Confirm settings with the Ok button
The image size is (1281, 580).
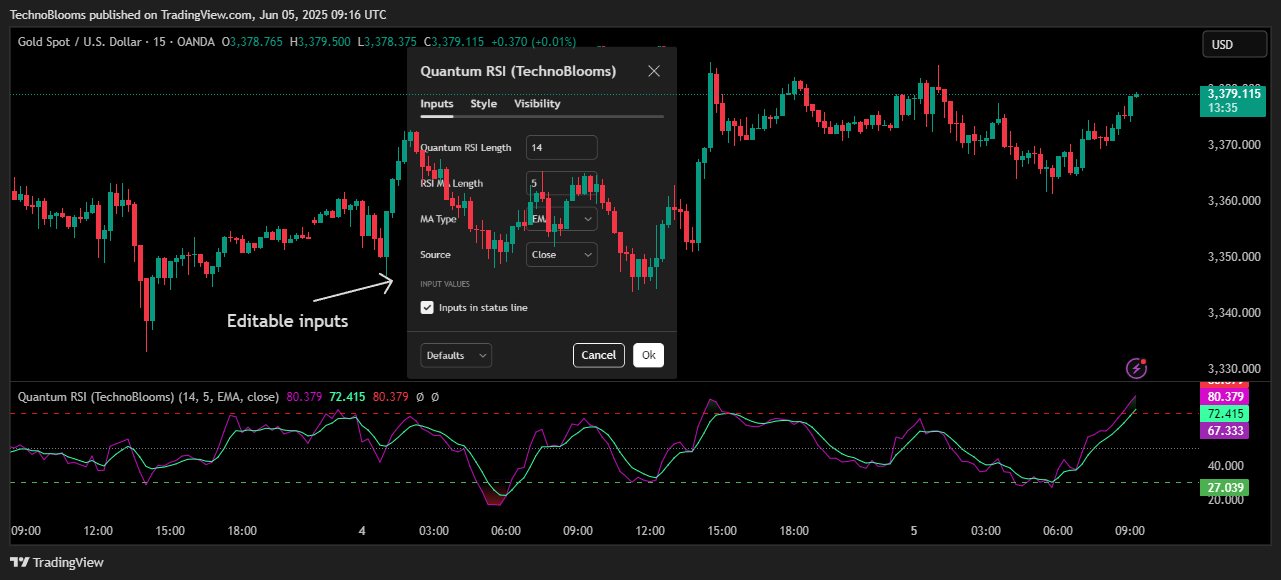(648, 355)
